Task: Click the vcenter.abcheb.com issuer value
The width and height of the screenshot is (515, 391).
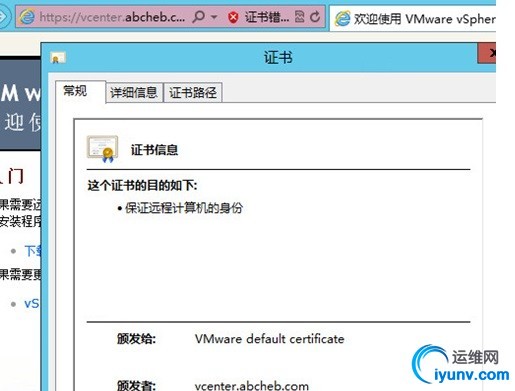Action: coord(252,386)
